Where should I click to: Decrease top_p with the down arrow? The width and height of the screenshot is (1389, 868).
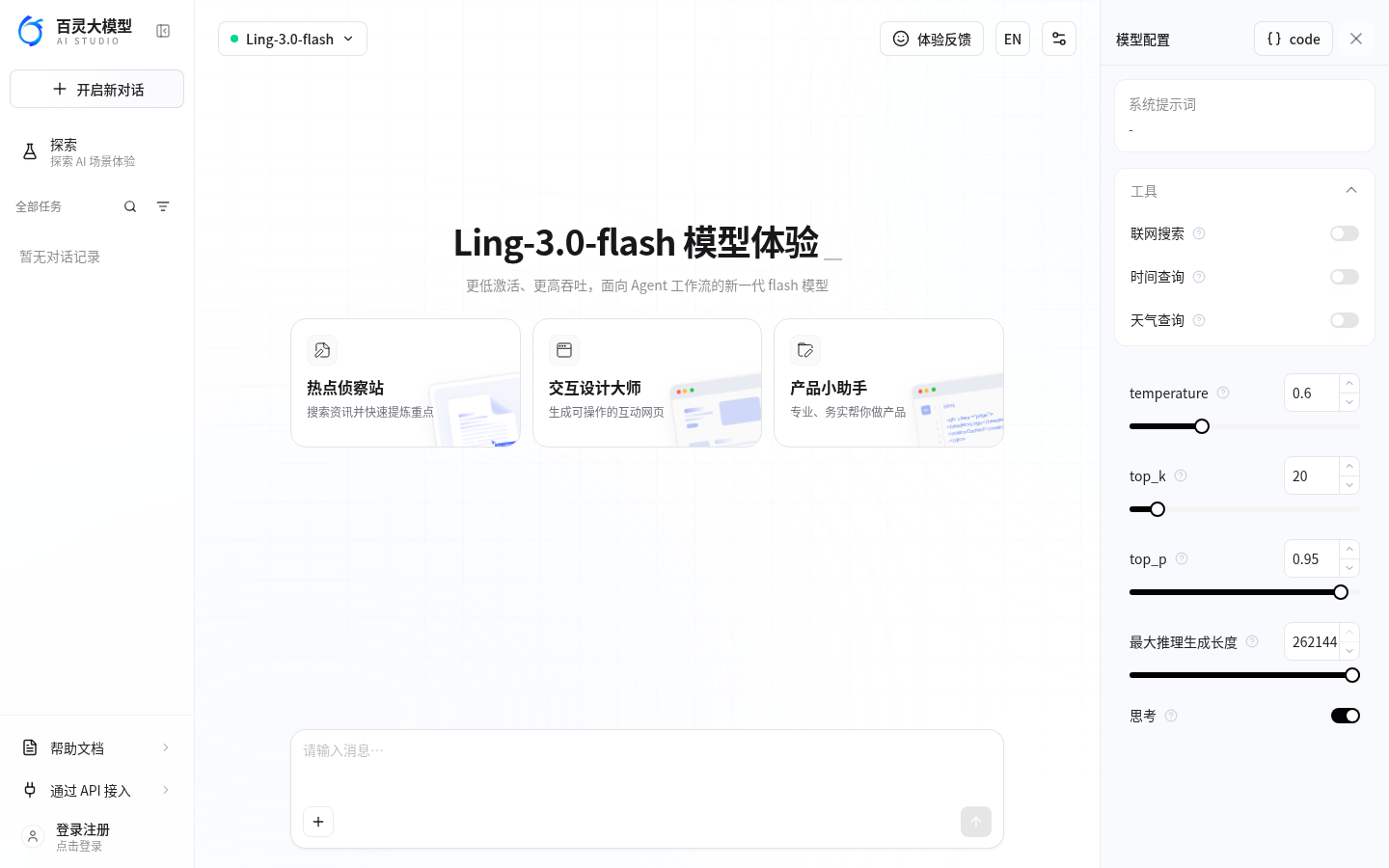tap(1349, 568)
